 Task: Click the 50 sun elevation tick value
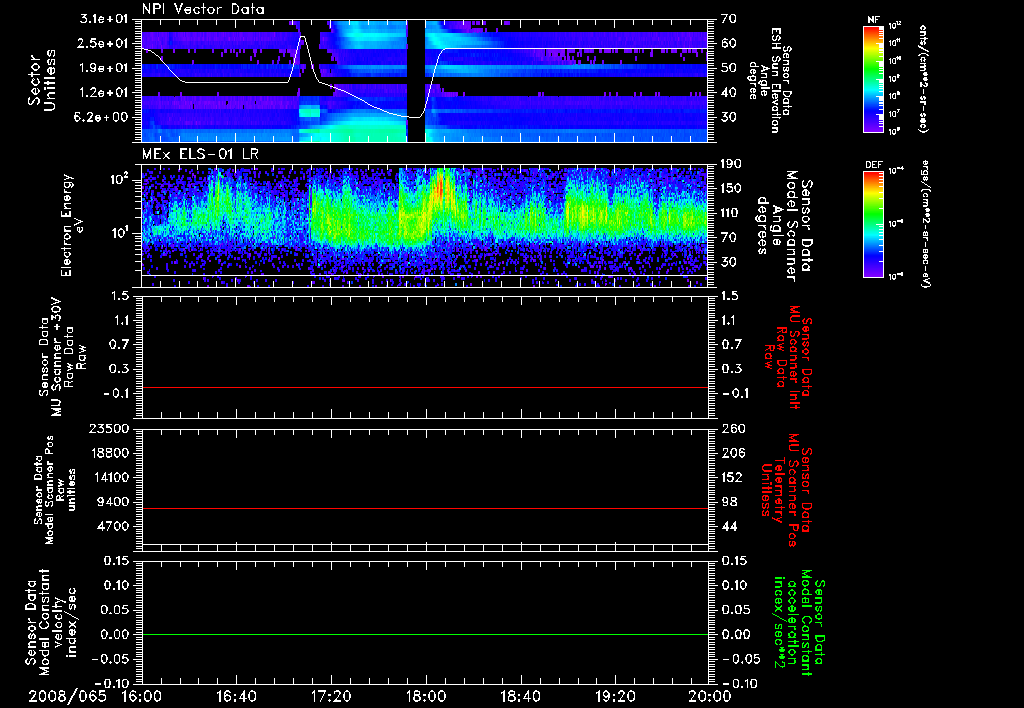(729, 68)
